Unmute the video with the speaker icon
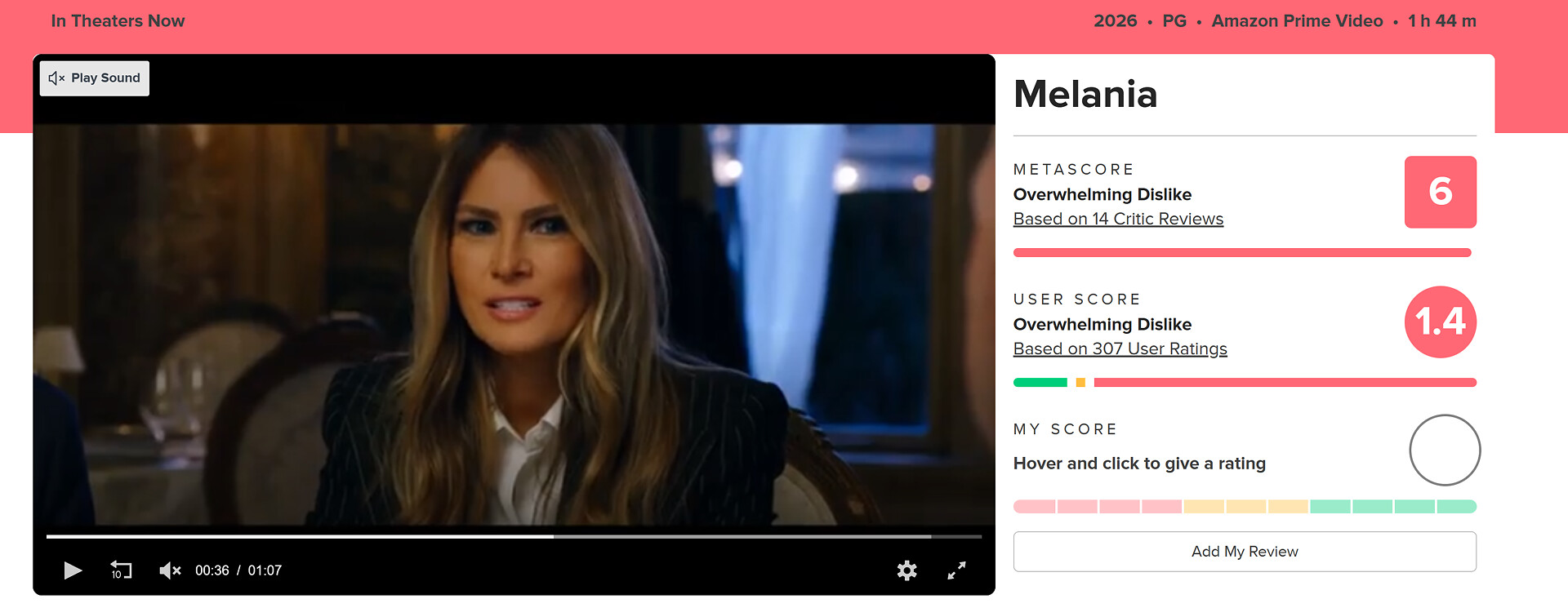Image resolution: width=1568 pixels, height=608 pixels. point(170,570)
